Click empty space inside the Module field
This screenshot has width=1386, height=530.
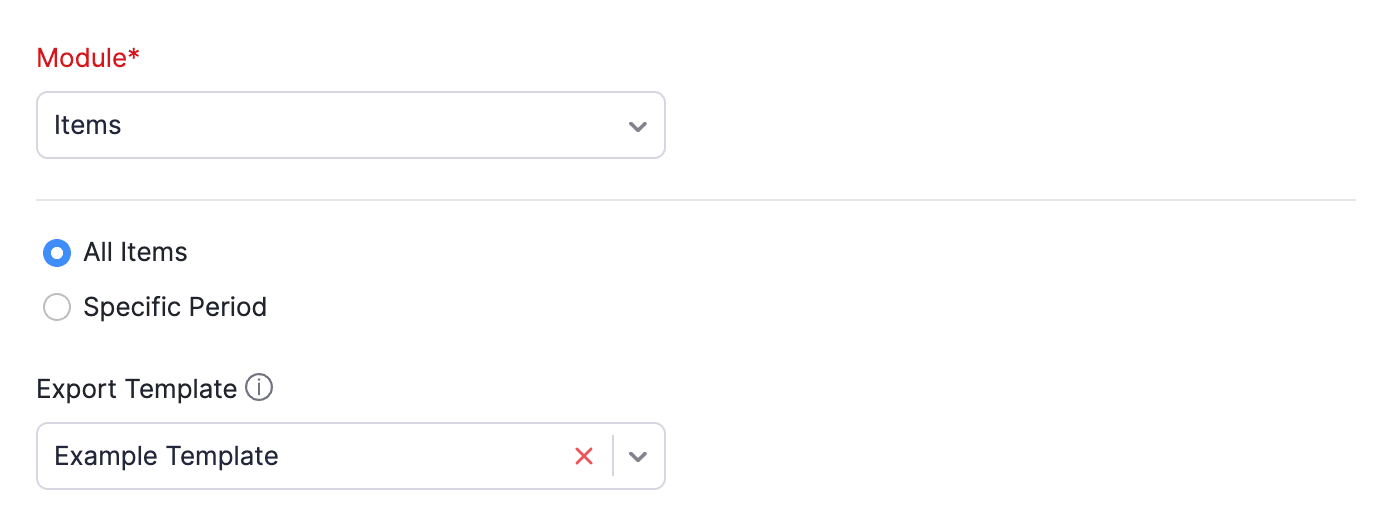tap(400, 126)
